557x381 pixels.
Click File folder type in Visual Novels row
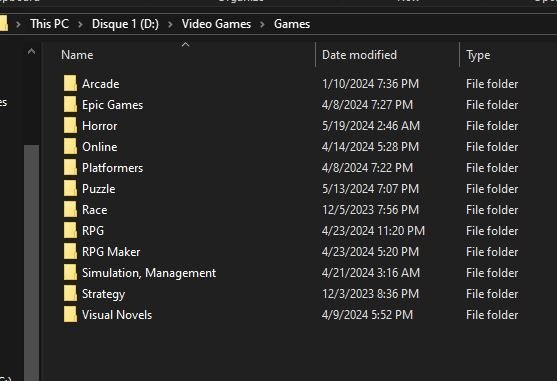[492, 315]
